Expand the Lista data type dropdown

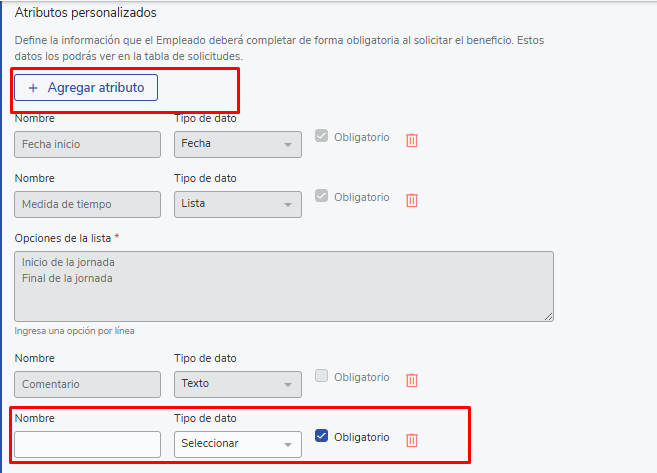[238, 204]
